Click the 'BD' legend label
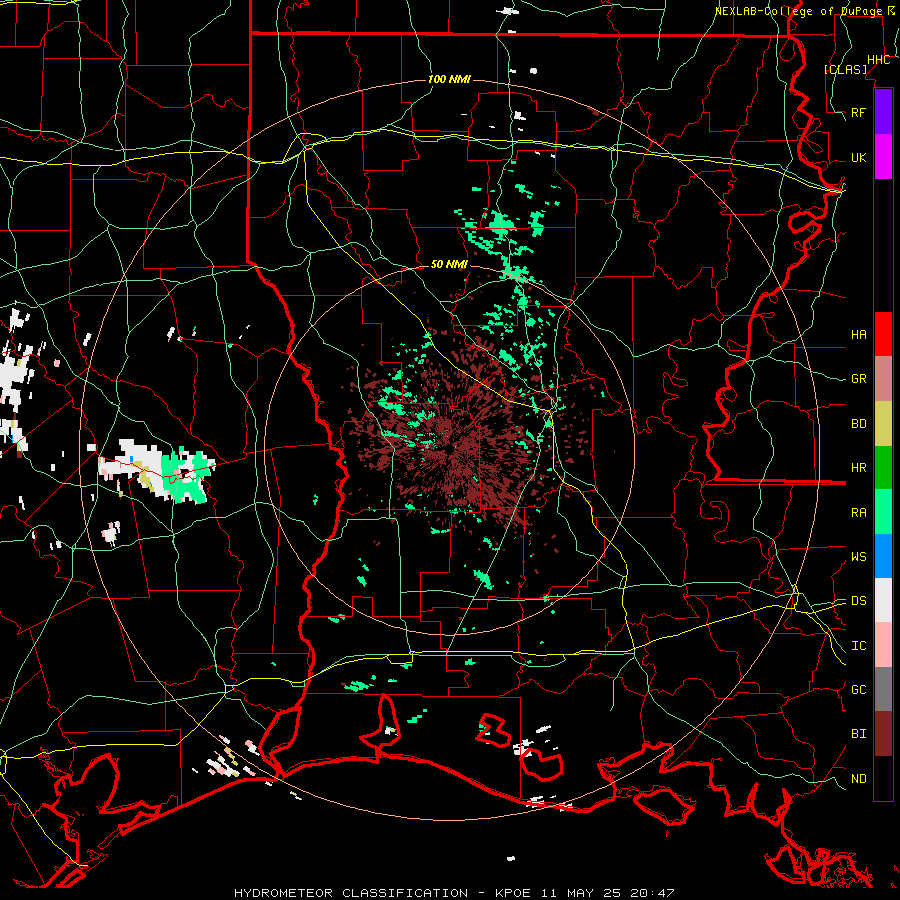 859,424
